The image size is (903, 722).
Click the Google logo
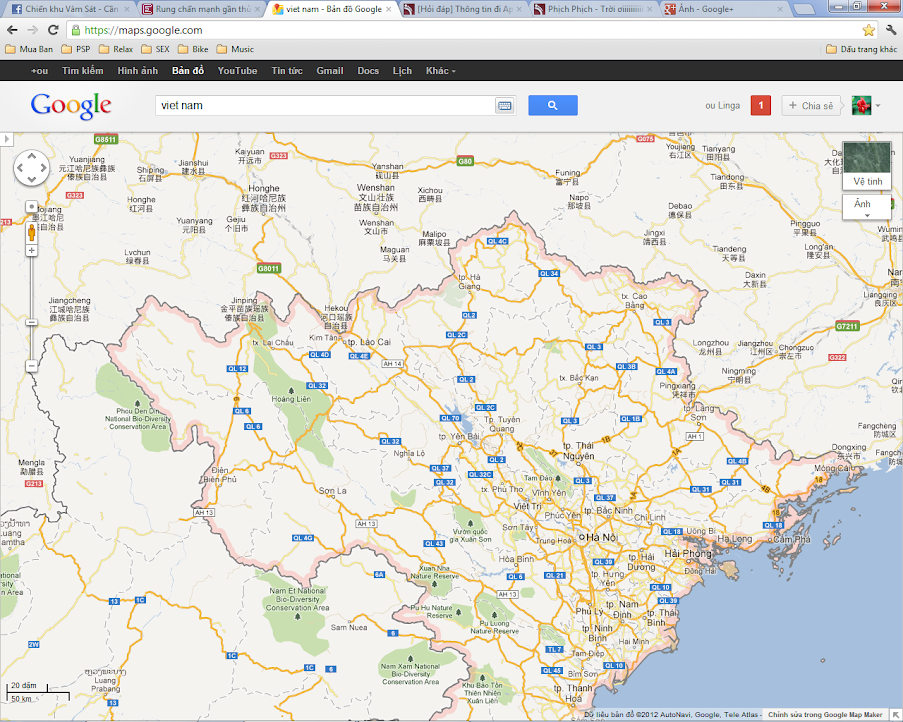[71, 106]
